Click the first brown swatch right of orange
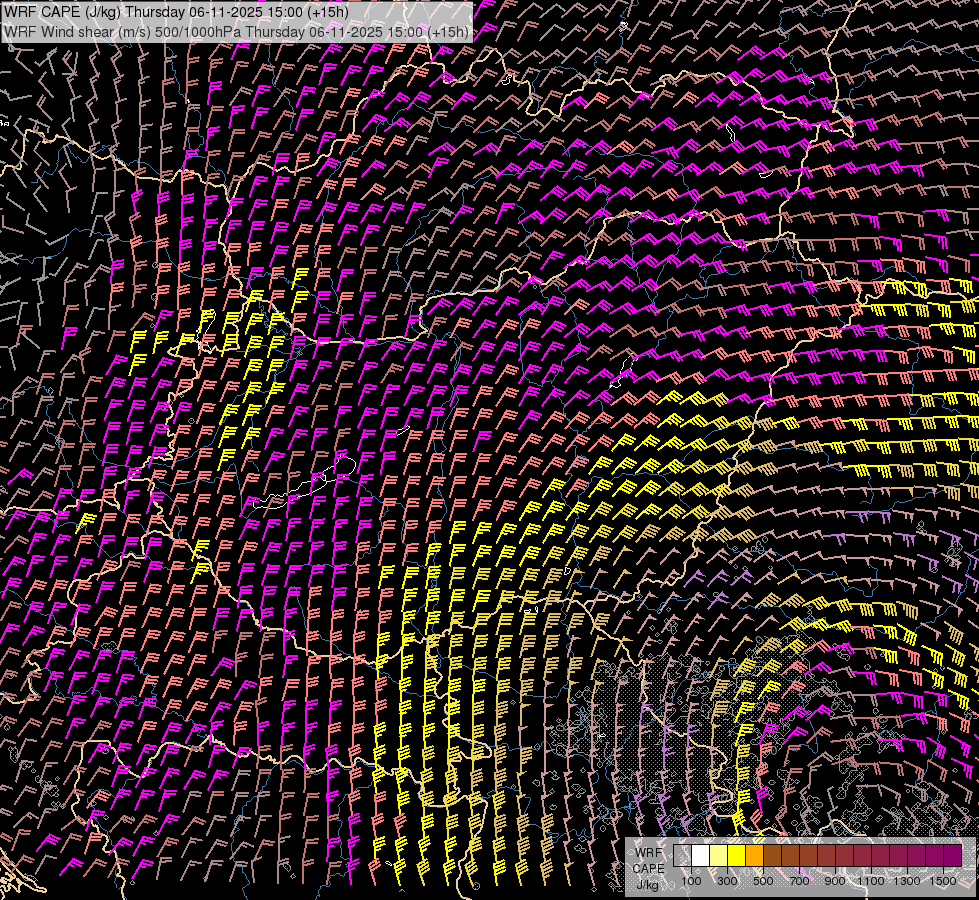The width and height of the screenshot is (979, 900). [773, 855]
